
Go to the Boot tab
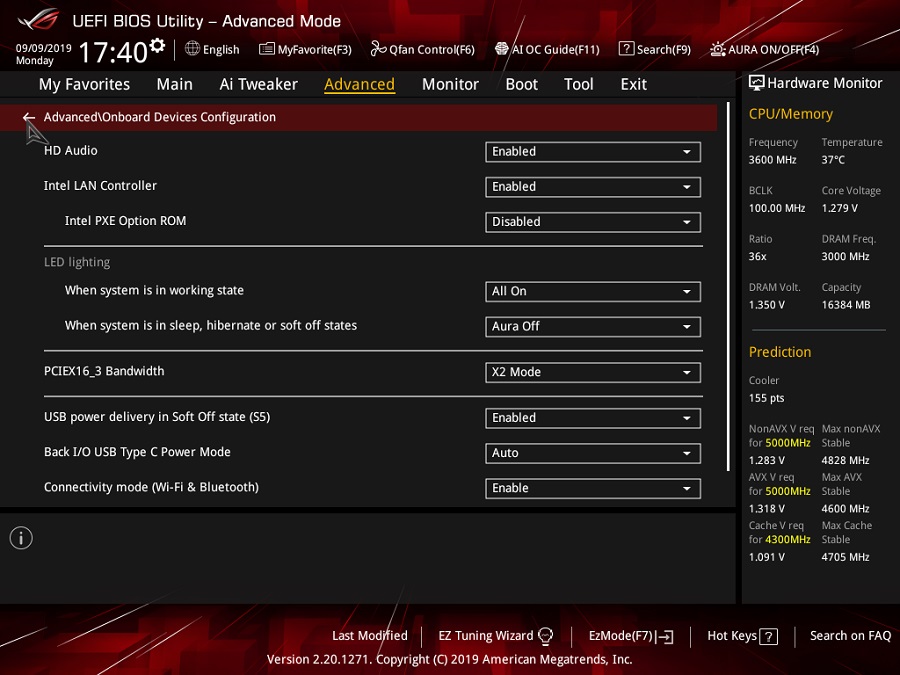tap(521, 84)
